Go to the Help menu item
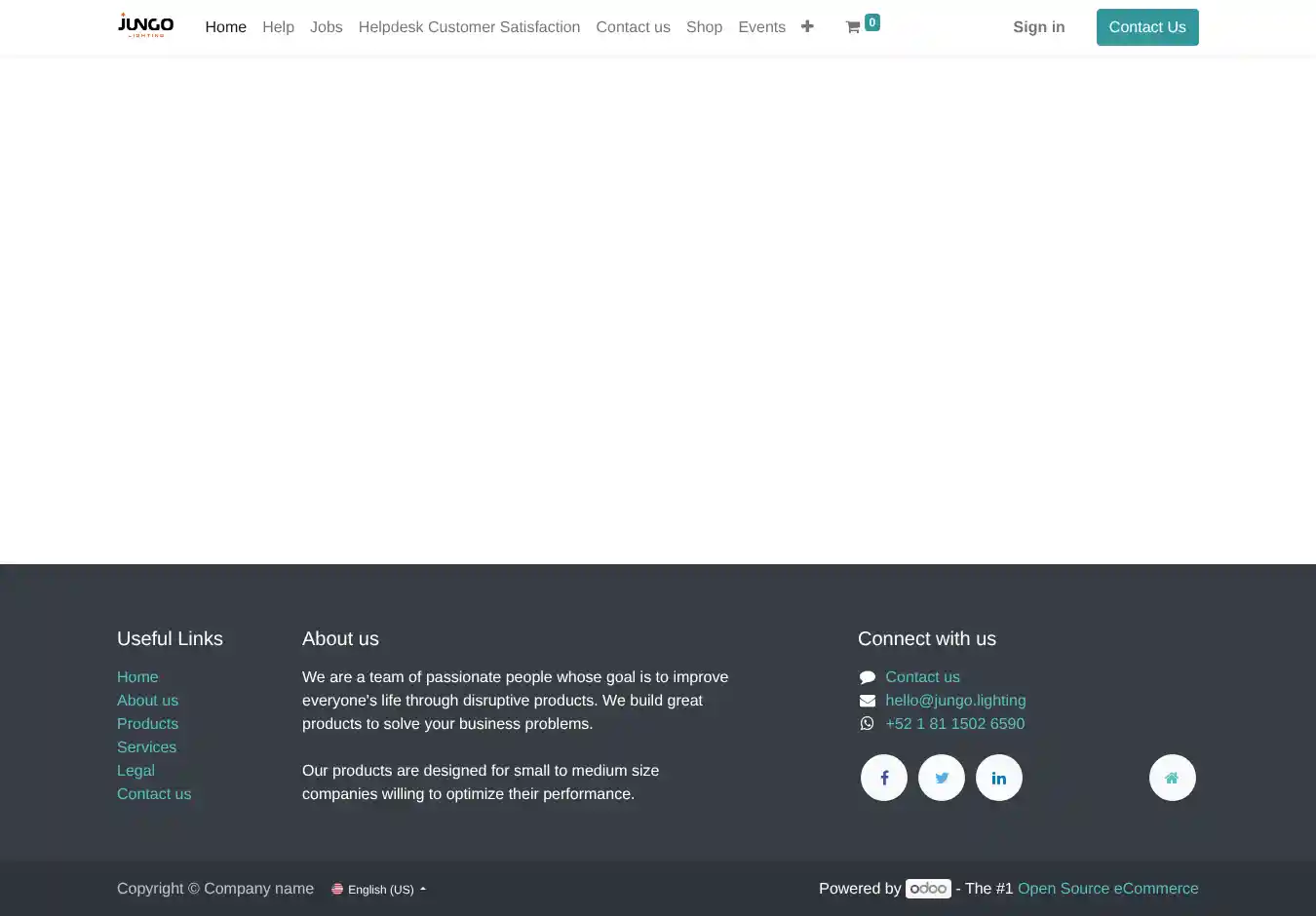This screenshot has width=1316, height=916. click(x=278, y=27)
